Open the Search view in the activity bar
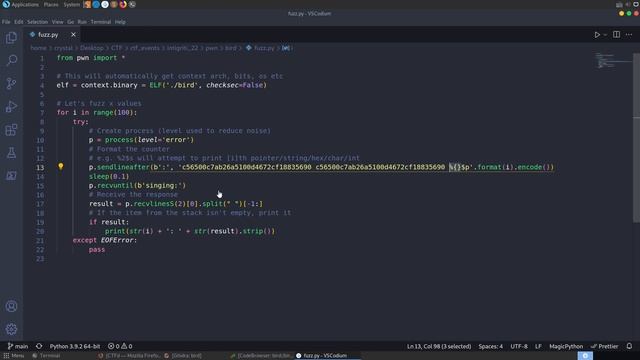 coord(11,60)
